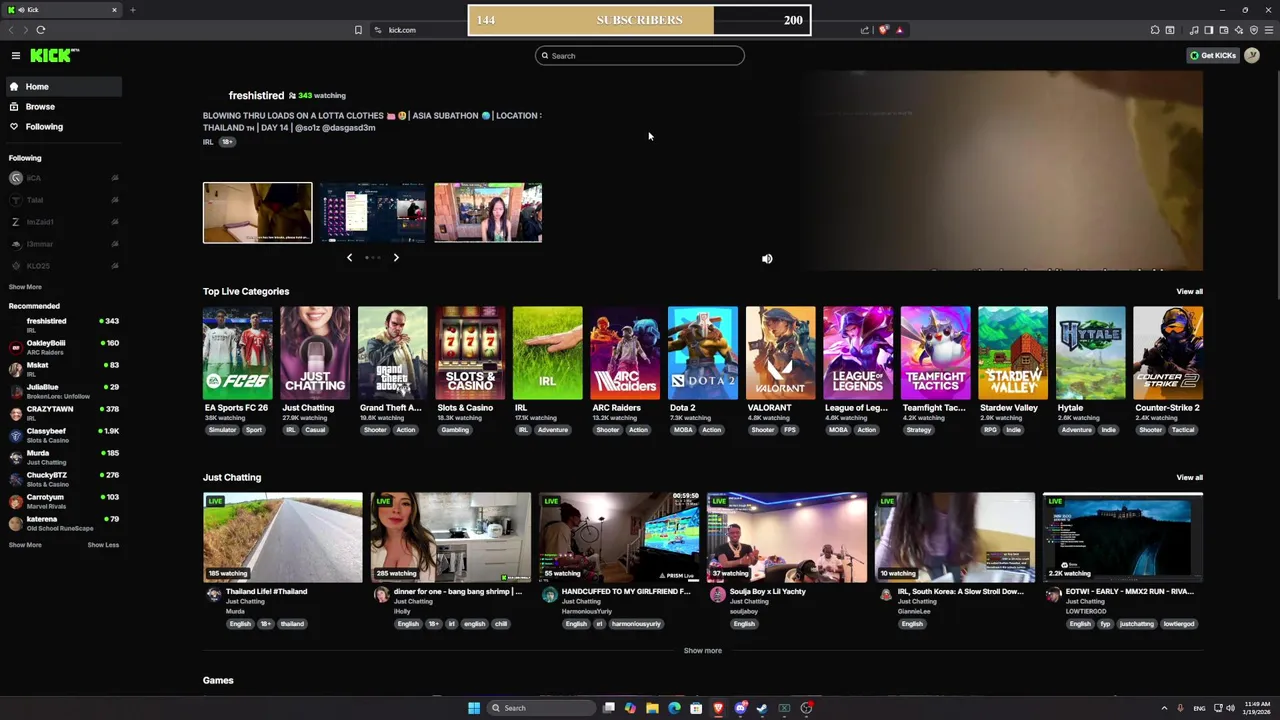
Task: Click the subscribers goal progress bar
Action: coord(639,20)
